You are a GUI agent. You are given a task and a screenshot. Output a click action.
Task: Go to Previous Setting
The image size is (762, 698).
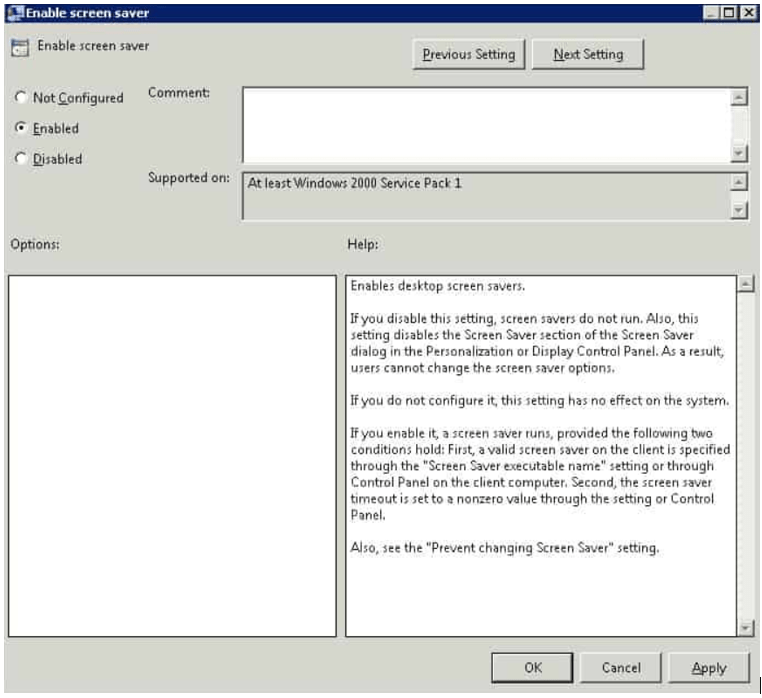468,54
